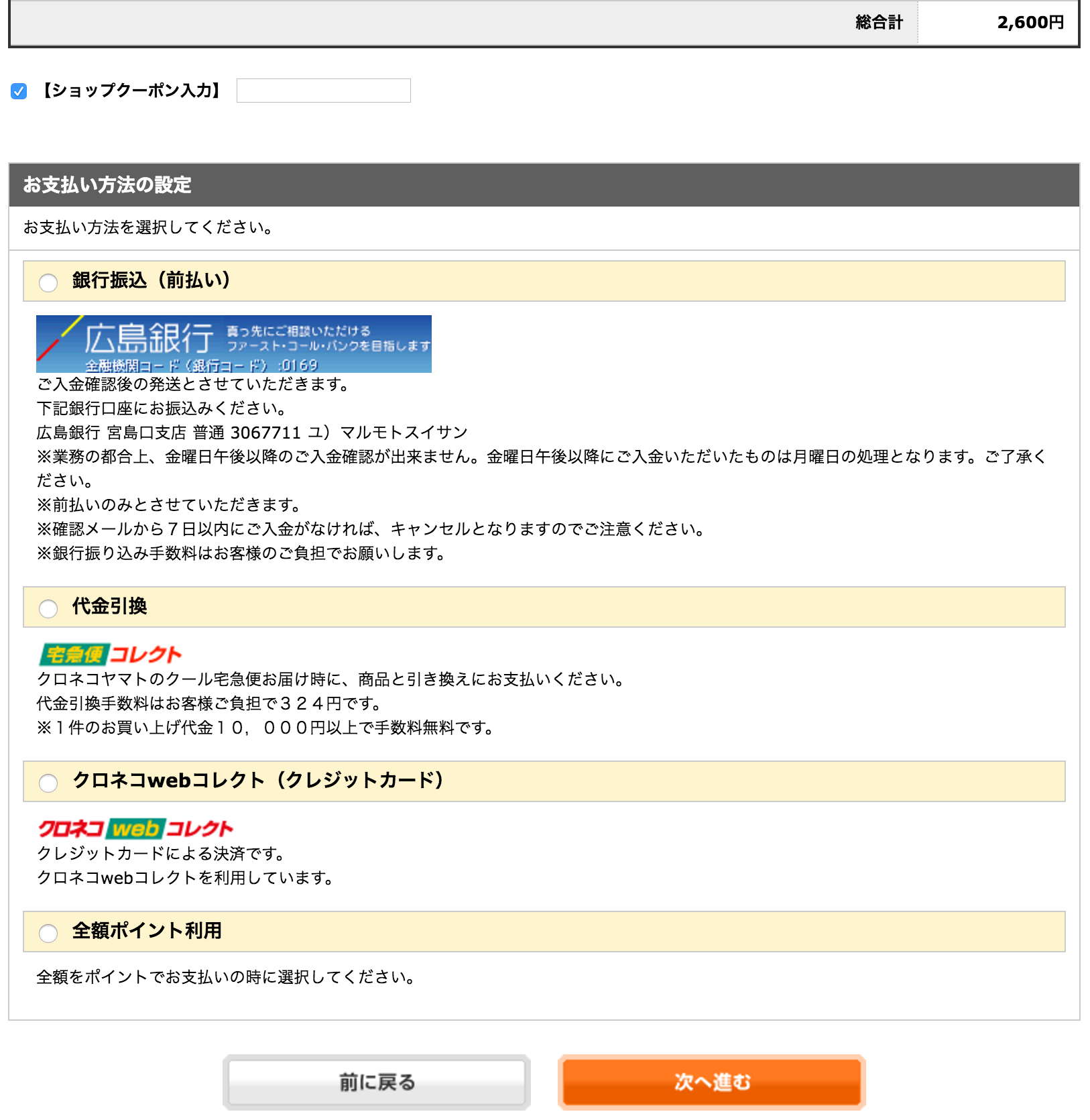This screenshot has height=1120, width=1090.
Task: Click the 10,000円以上で手数料無料 note
Action: click(266, 728)
